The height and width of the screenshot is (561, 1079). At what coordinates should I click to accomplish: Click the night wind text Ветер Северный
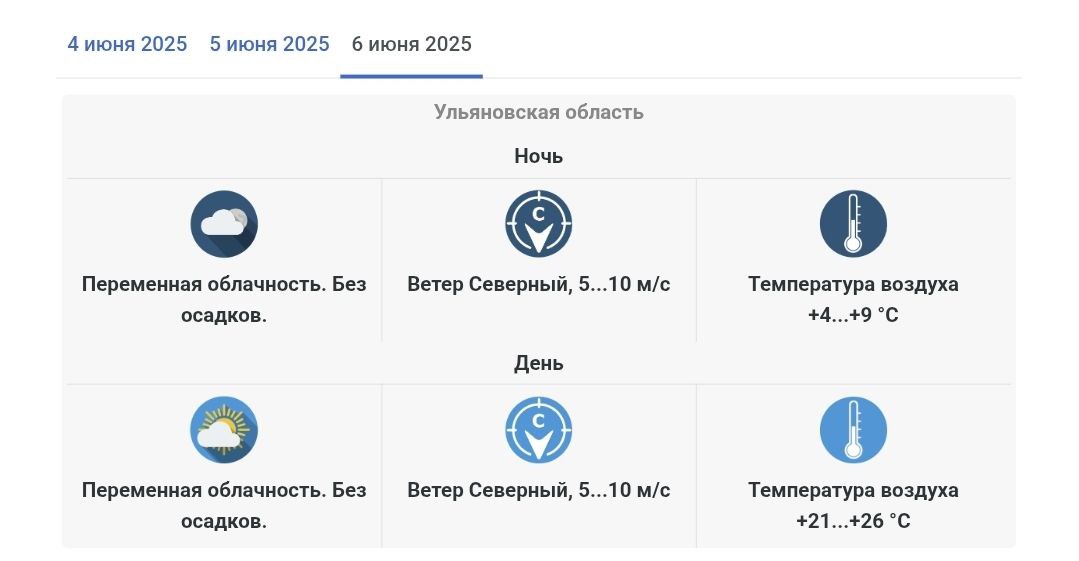coord(488,284)
